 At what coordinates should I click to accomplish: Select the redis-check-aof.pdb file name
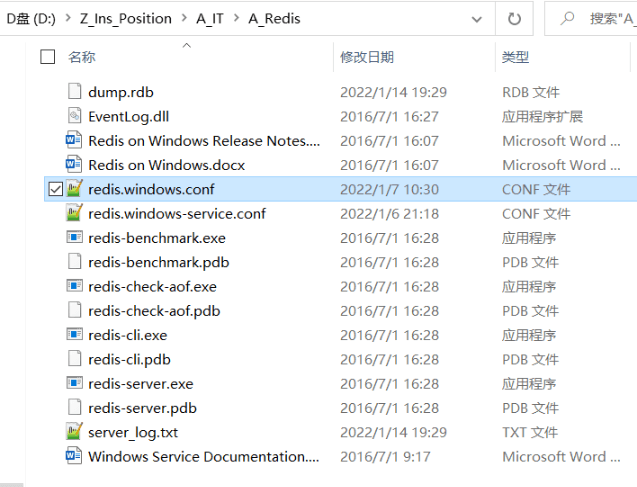(x=154, y=311)
